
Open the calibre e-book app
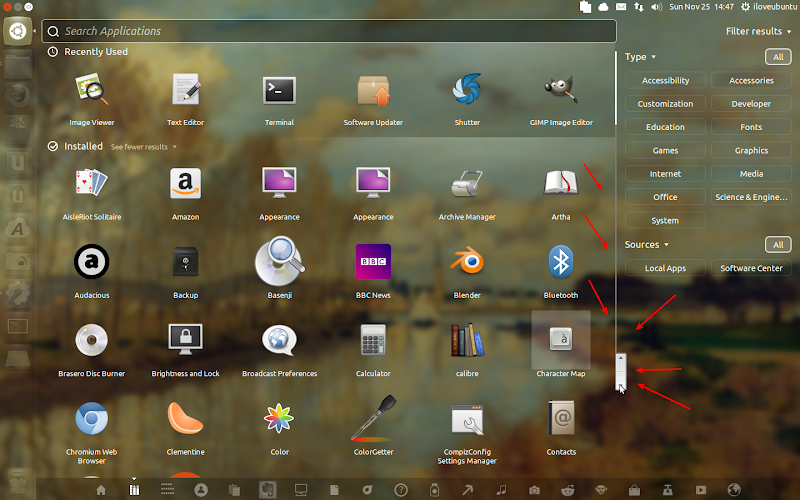[467, 341]
